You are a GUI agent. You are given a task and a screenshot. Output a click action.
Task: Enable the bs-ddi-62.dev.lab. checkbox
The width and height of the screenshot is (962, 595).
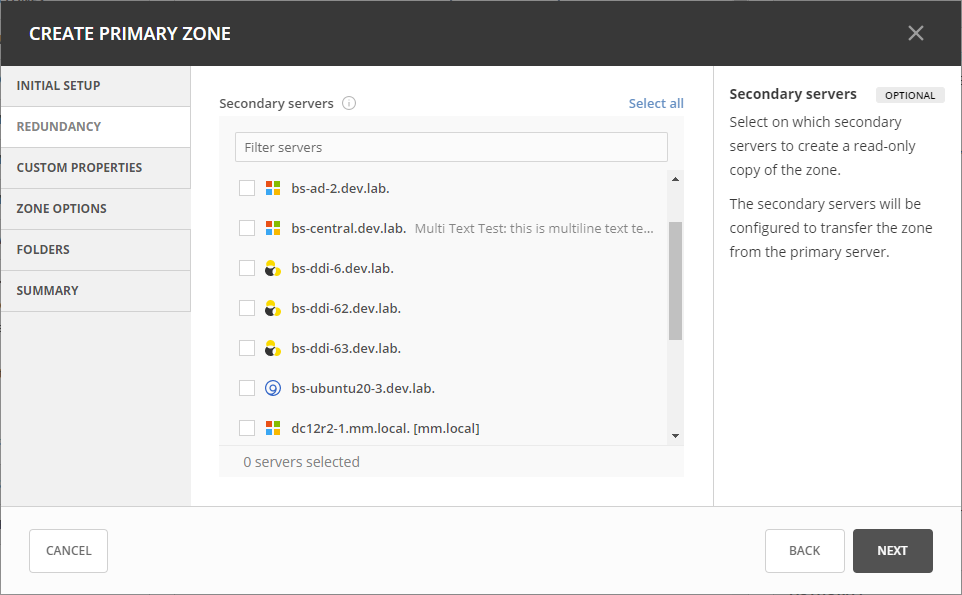pyautogui.click(x=247, y=308)
